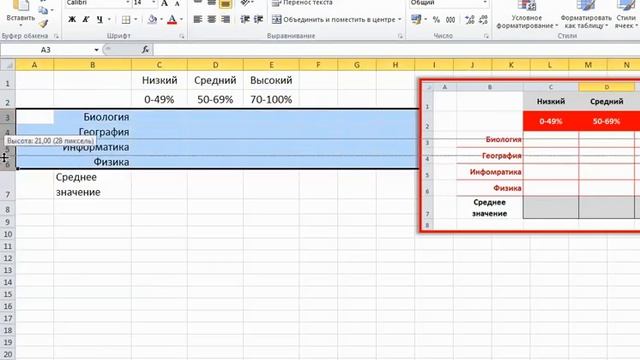
Task: Toggle underline (Ч) formatting
Action: click(100, 19)
